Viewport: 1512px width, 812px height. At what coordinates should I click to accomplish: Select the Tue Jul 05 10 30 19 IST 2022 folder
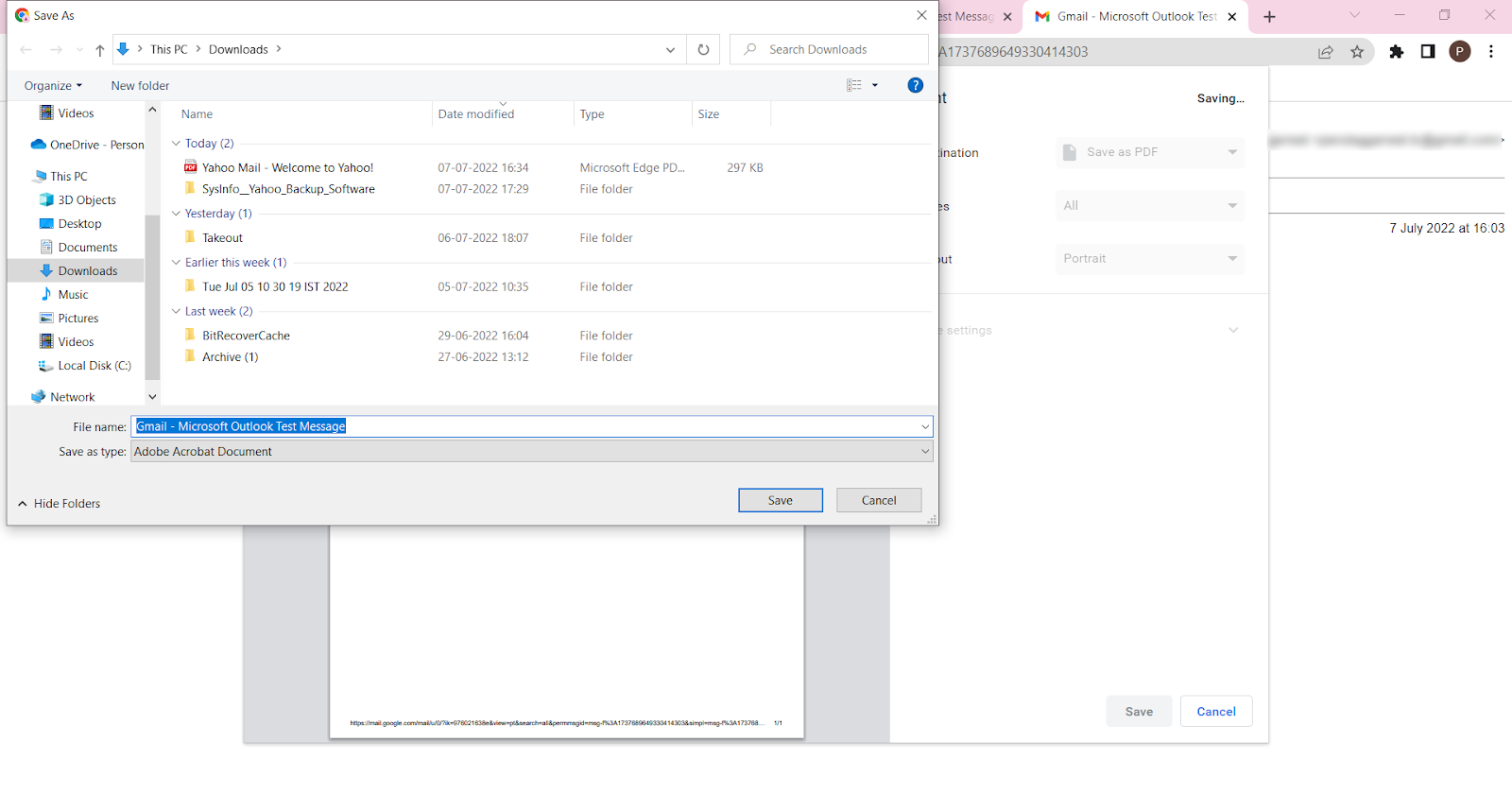[x=275, y=287]
